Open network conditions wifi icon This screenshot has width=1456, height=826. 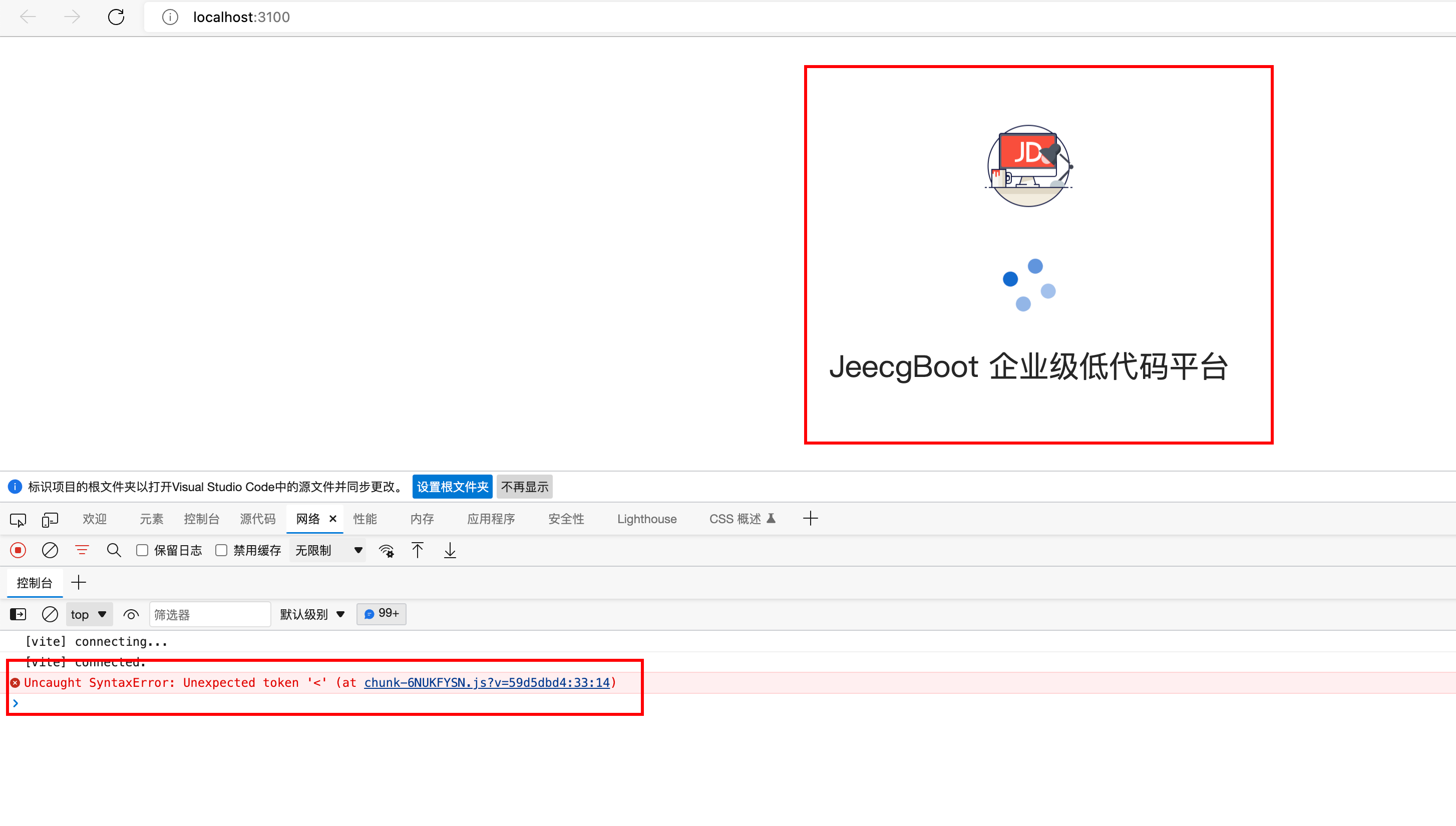tap(387, 550)
